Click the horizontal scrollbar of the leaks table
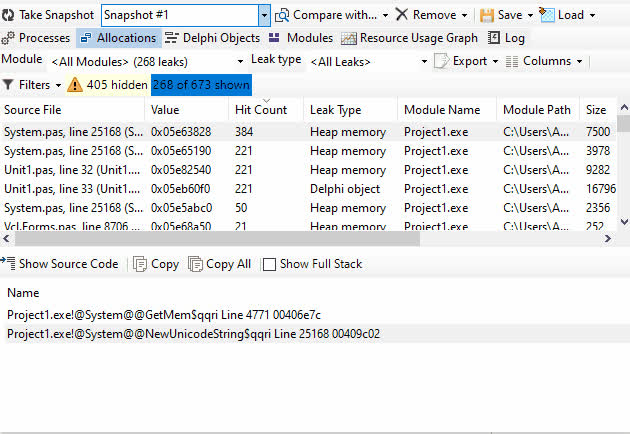The width and height of the screenshot is (630, 434). [x=300, y=239]
